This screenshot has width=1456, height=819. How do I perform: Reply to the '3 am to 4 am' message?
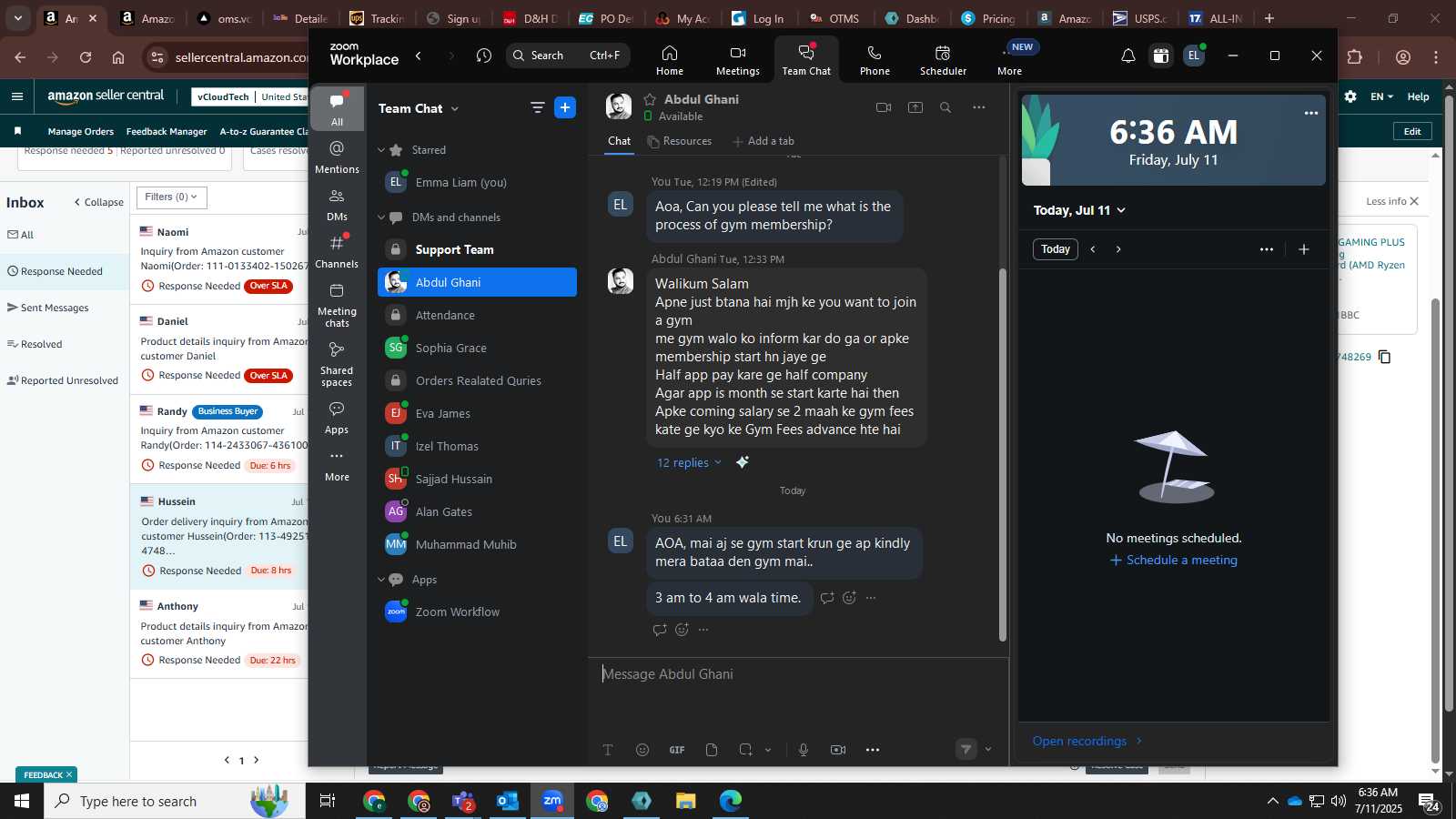pos(827,598)
